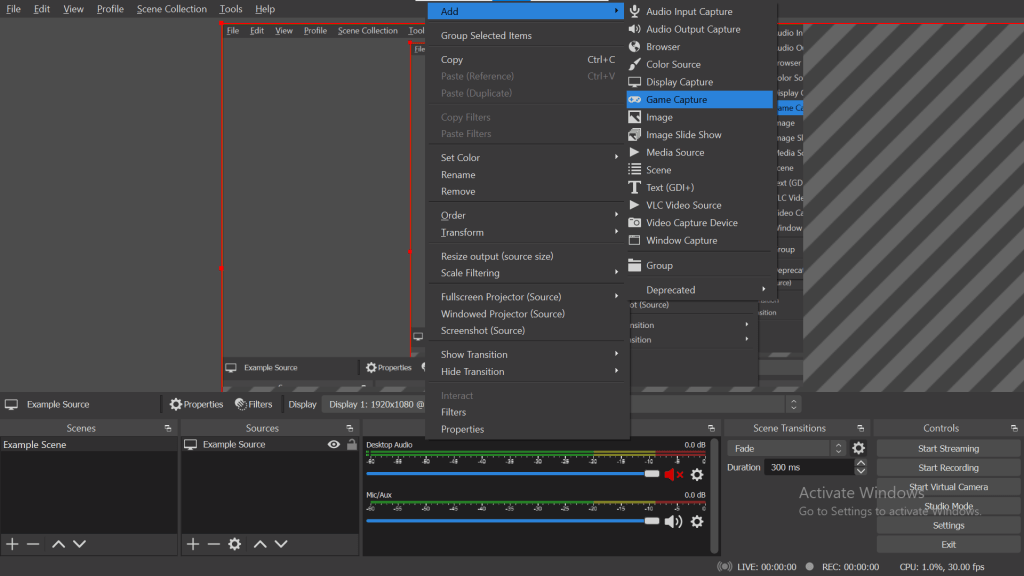Open Scene Transitions configuration gear icon
The image size is (1024, 576).
858,448
